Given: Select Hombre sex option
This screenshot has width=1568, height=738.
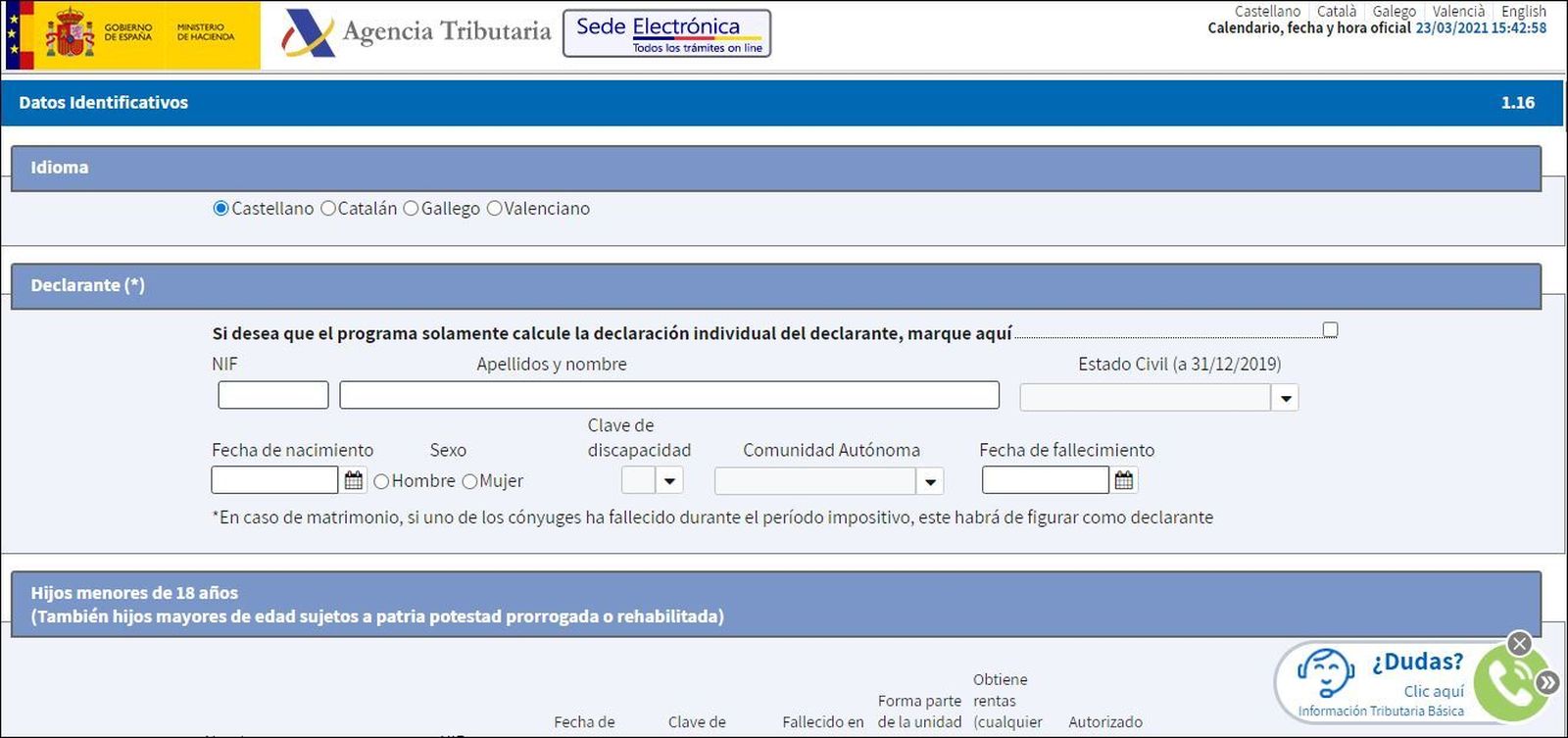Looking at the screenshot, I should [381, 481].
